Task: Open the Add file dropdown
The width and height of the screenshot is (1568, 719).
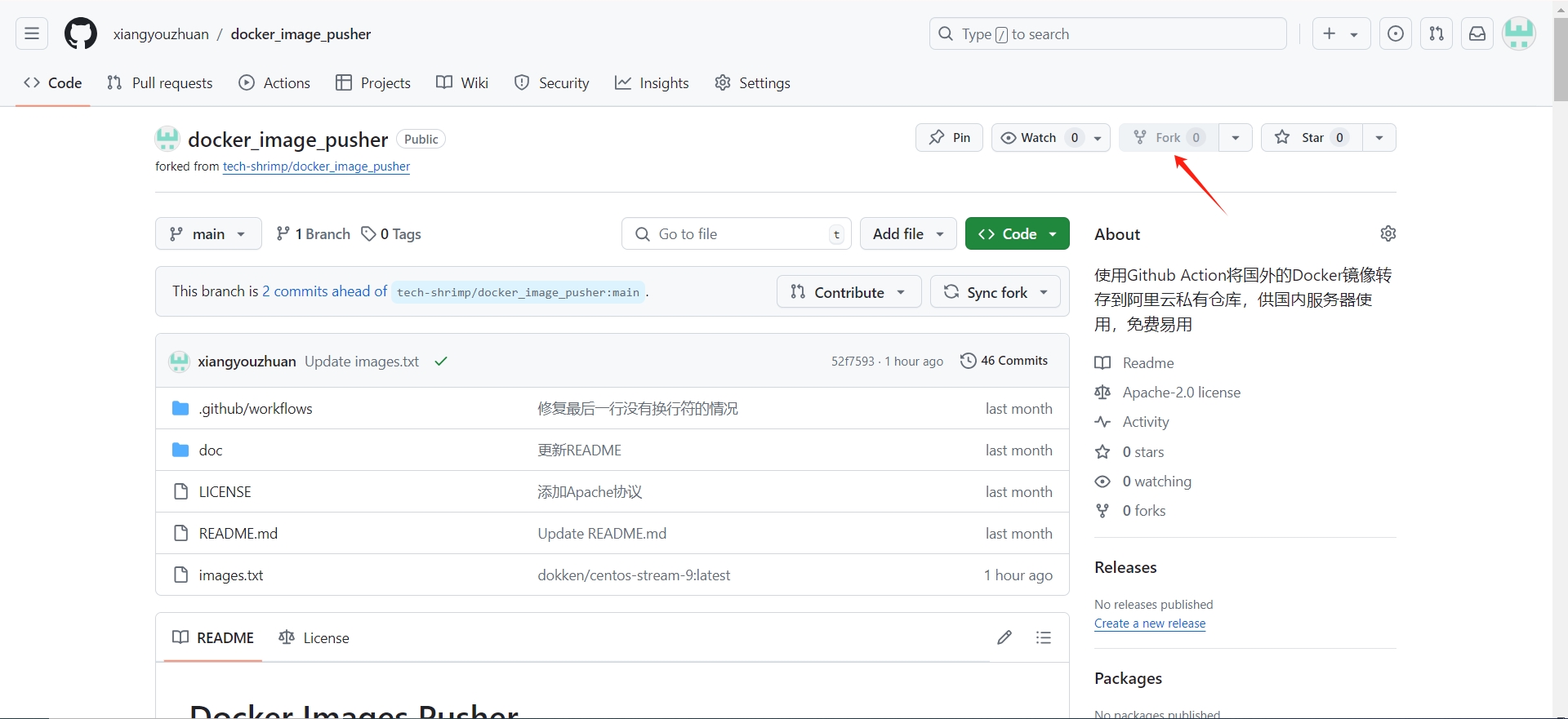Action: [x=907, y=234]
